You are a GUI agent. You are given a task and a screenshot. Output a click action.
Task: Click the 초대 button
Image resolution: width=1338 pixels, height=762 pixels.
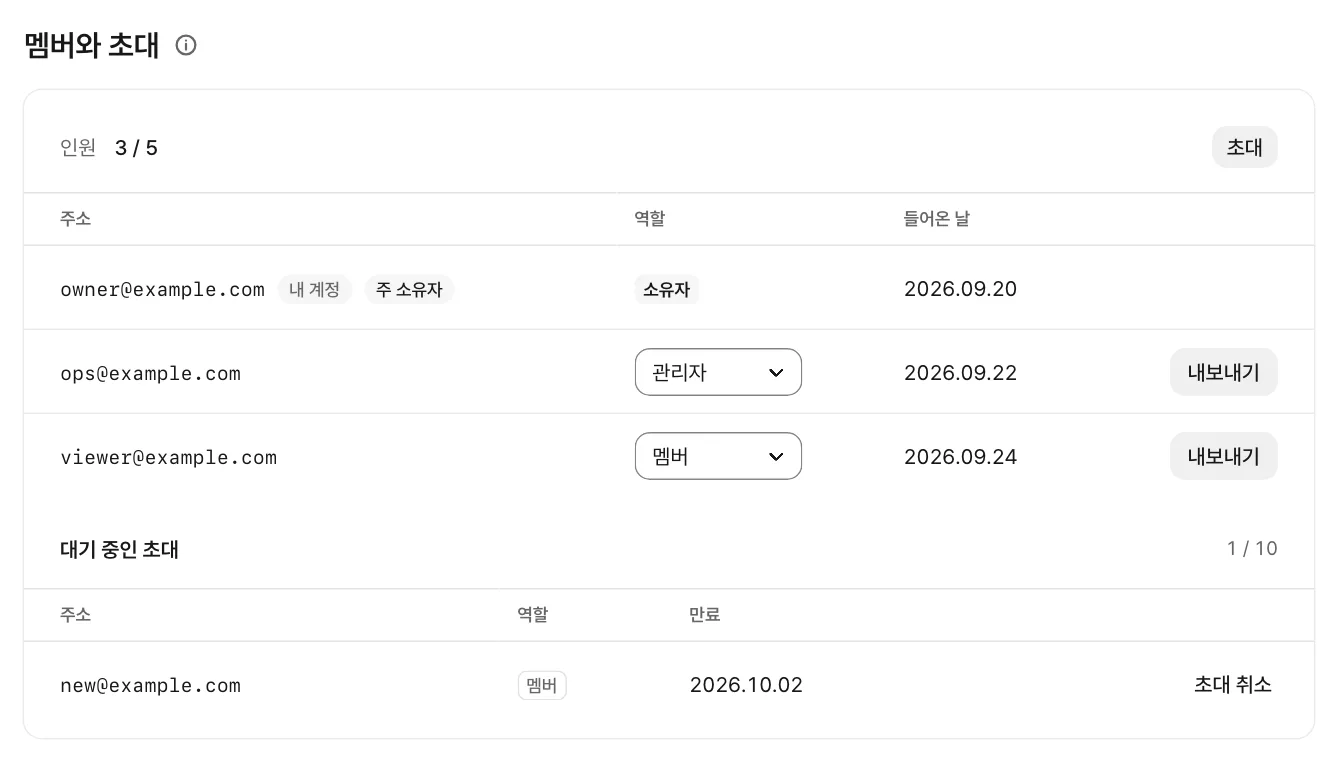[x=1244, y=147]
